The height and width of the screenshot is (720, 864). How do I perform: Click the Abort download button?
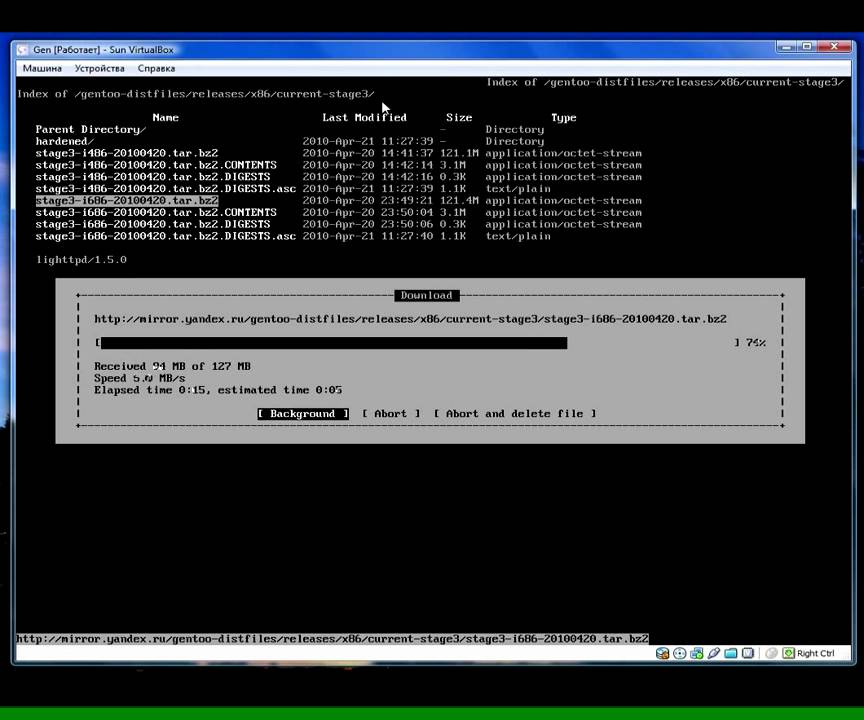point(391,414)
